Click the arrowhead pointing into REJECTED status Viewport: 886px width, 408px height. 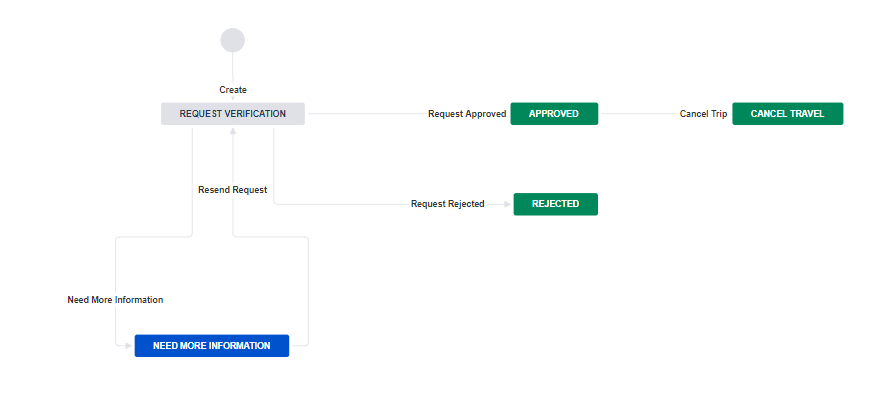point(507,204)
